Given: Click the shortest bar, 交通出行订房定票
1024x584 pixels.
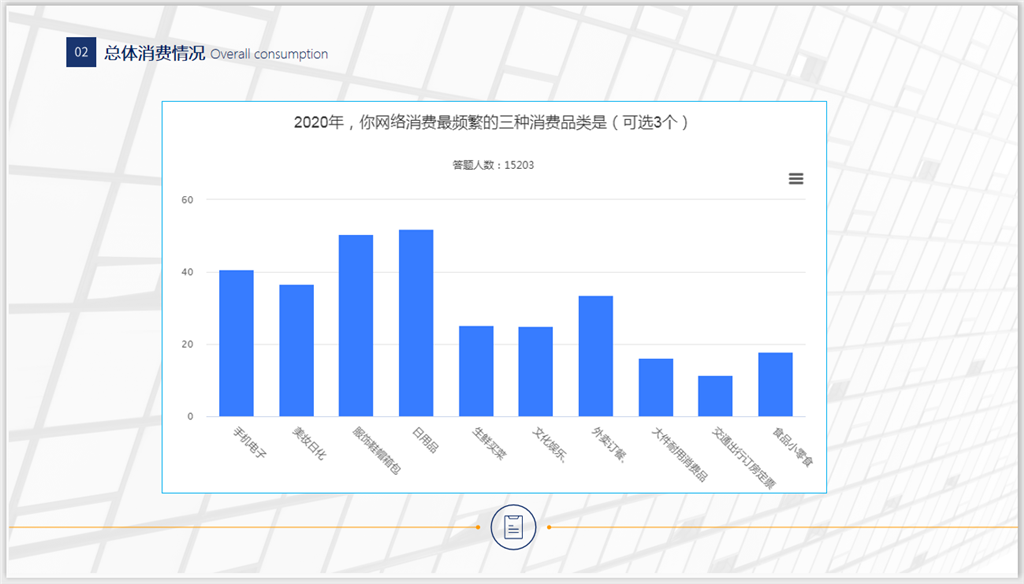Looking at the screenshot, I should (x=715, y=396).
